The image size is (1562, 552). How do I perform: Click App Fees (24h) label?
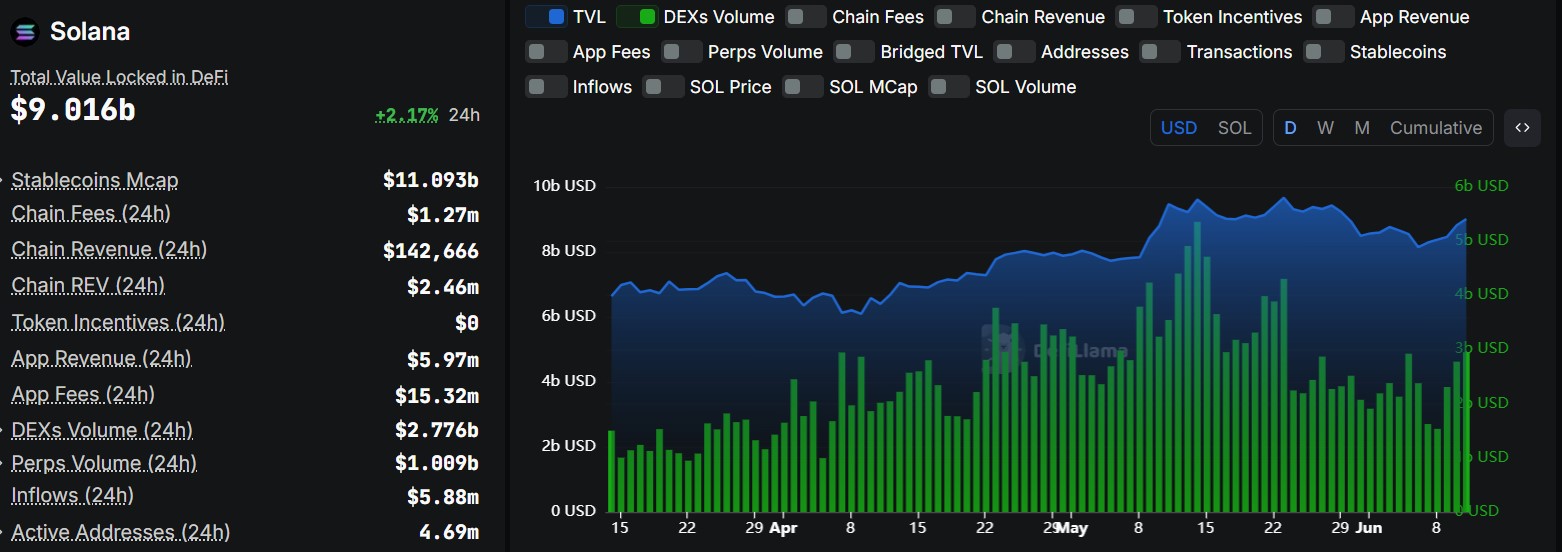pos(83,395)
